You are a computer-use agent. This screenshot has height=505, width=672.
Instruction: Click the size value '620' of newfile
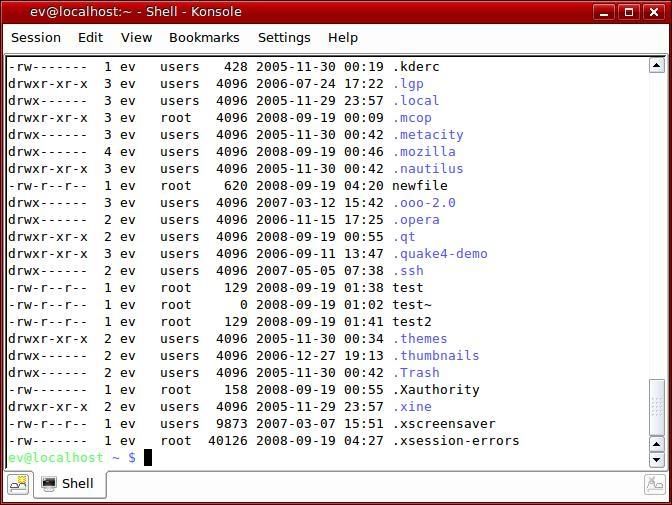[x=236, y=186]
